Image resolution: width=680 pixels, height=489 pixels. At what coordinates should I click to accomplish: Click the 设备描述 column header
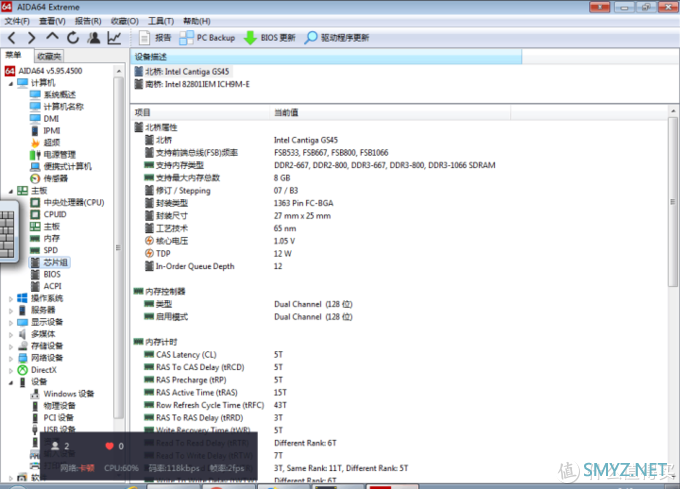pyautogui.click(x=326, y=57)
